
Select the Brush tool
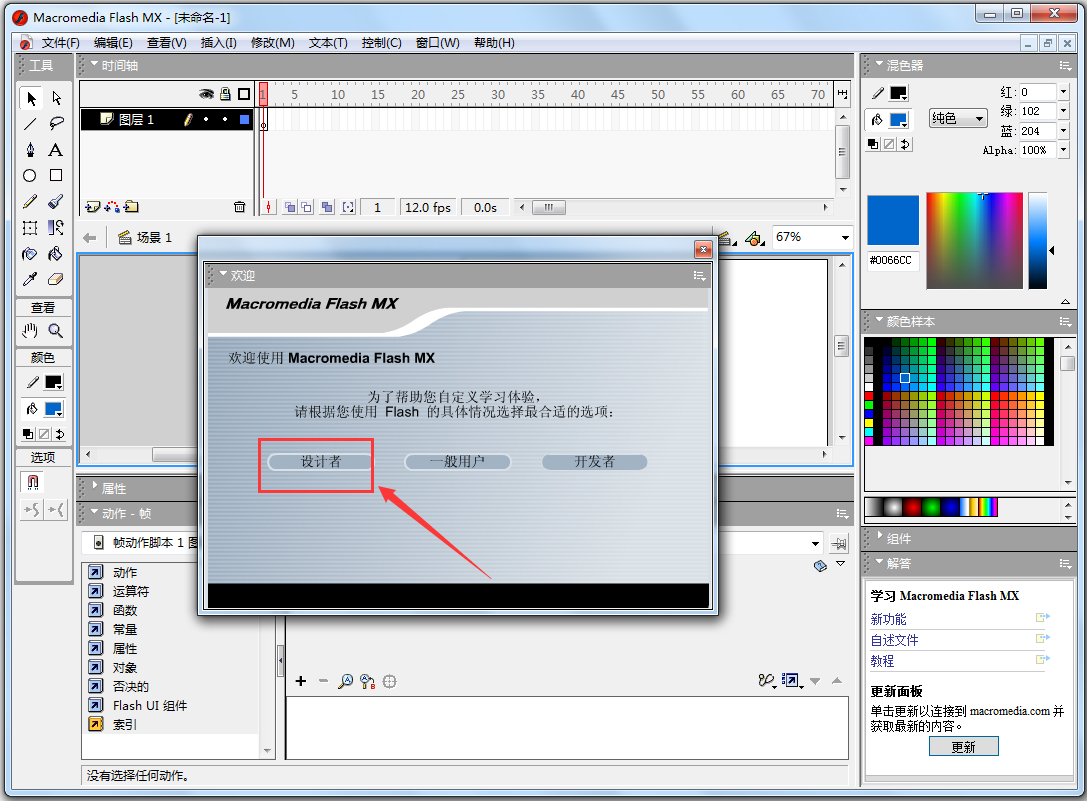tap(56, 202)
